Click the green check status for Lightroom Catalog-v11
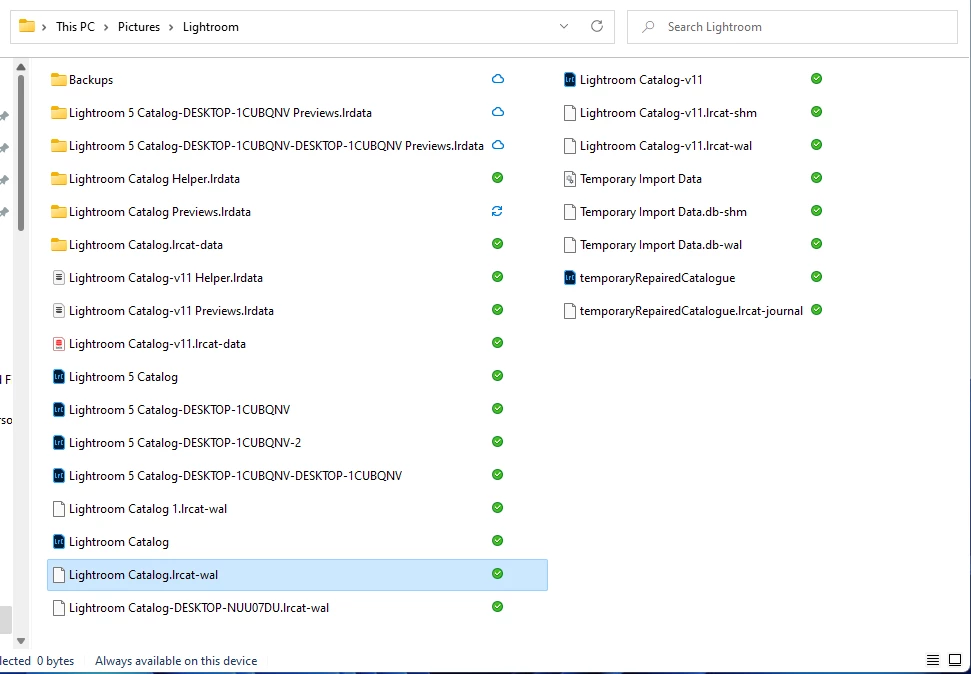This screenshot has height=674, width=971. point(816,79)
